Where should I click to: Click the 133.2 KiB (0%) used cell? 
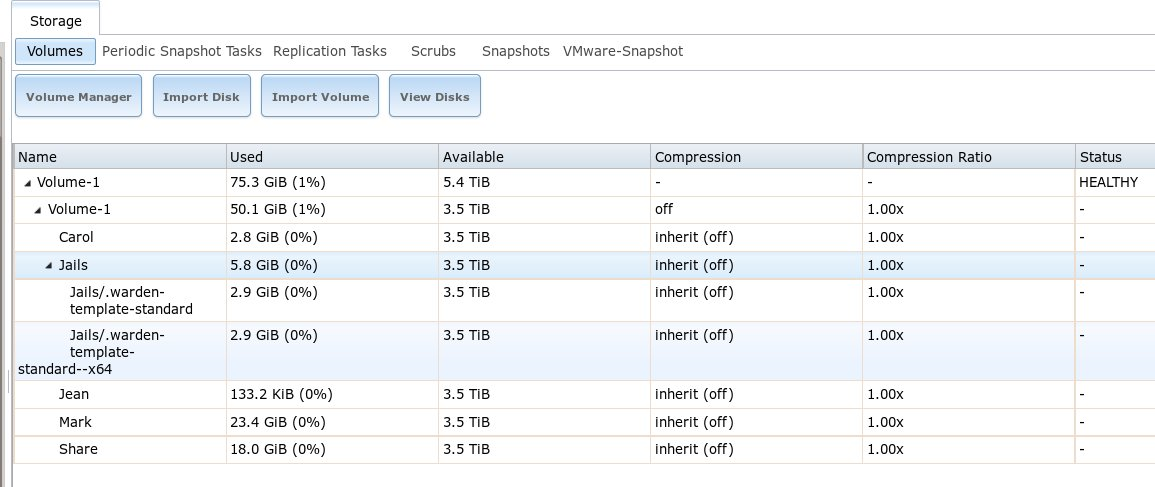[x=332, y=394]
